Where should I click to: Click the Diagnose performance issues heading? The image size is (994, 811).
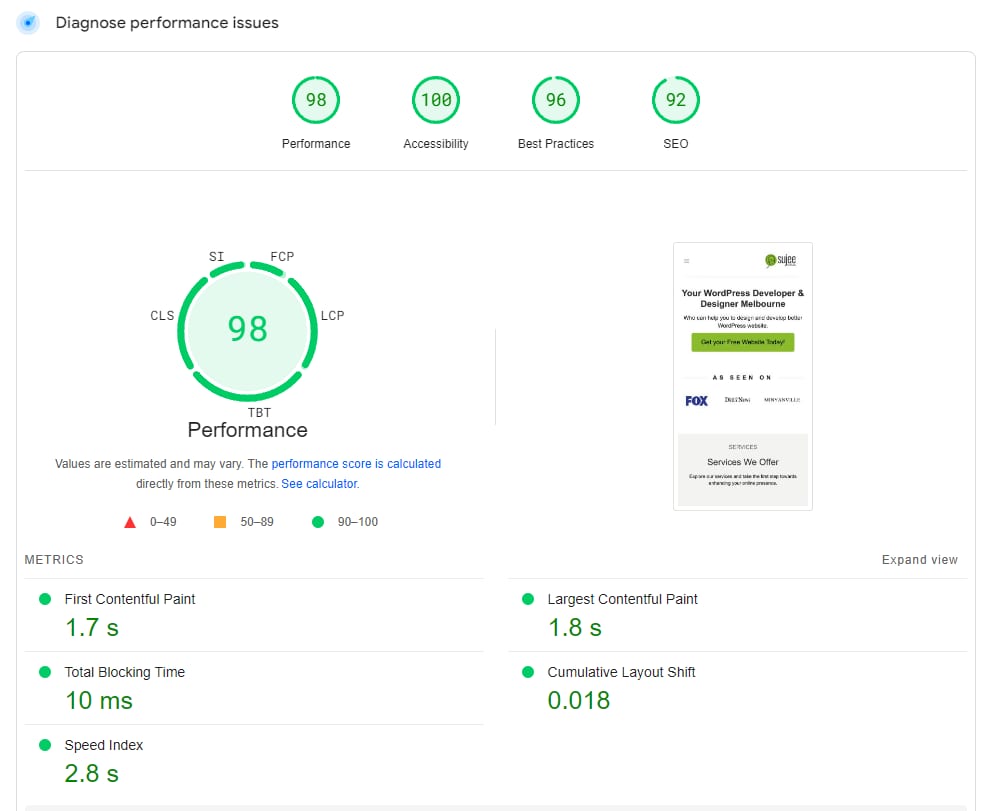[x=167, y=23]
